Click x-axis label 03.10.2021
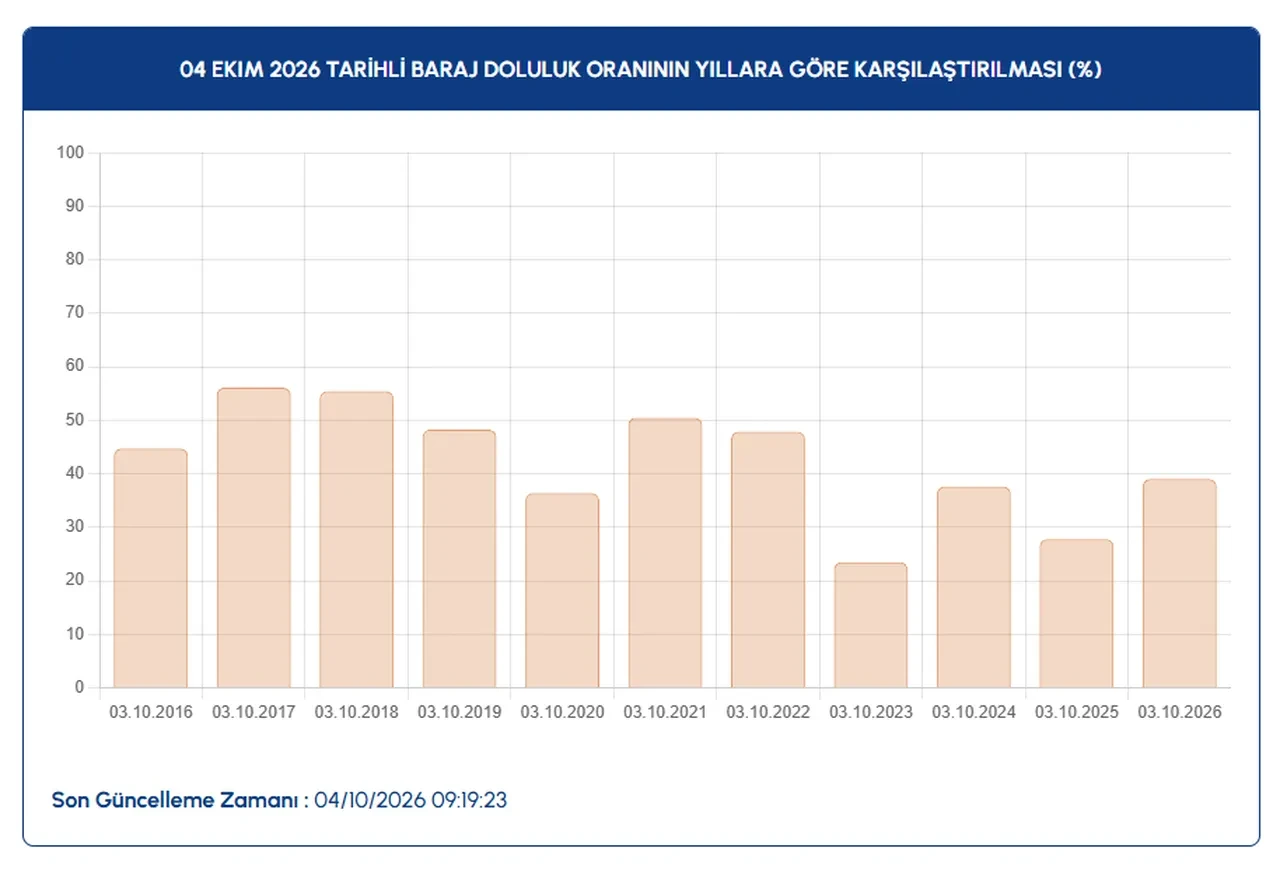The image size is (1280, 876). pos(665,713)
